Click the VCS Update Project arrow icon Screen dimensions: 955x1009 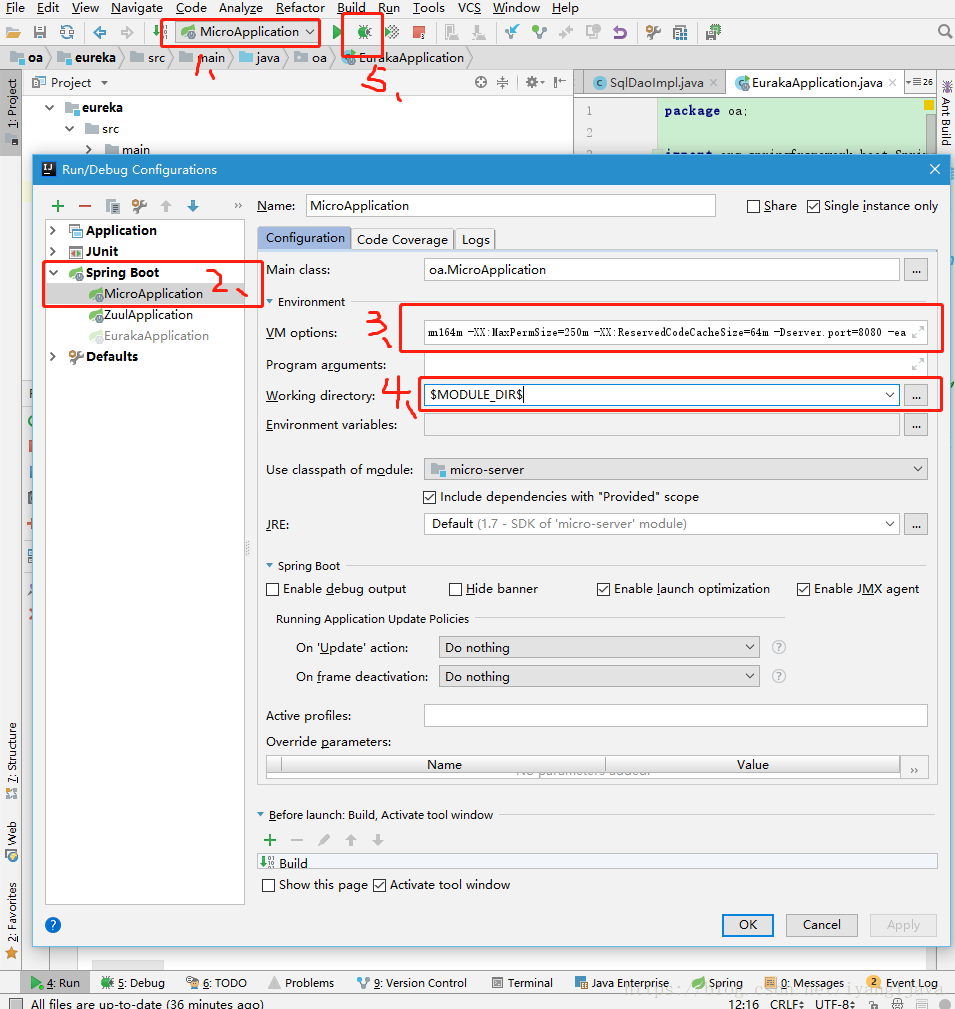coord(512,32)
